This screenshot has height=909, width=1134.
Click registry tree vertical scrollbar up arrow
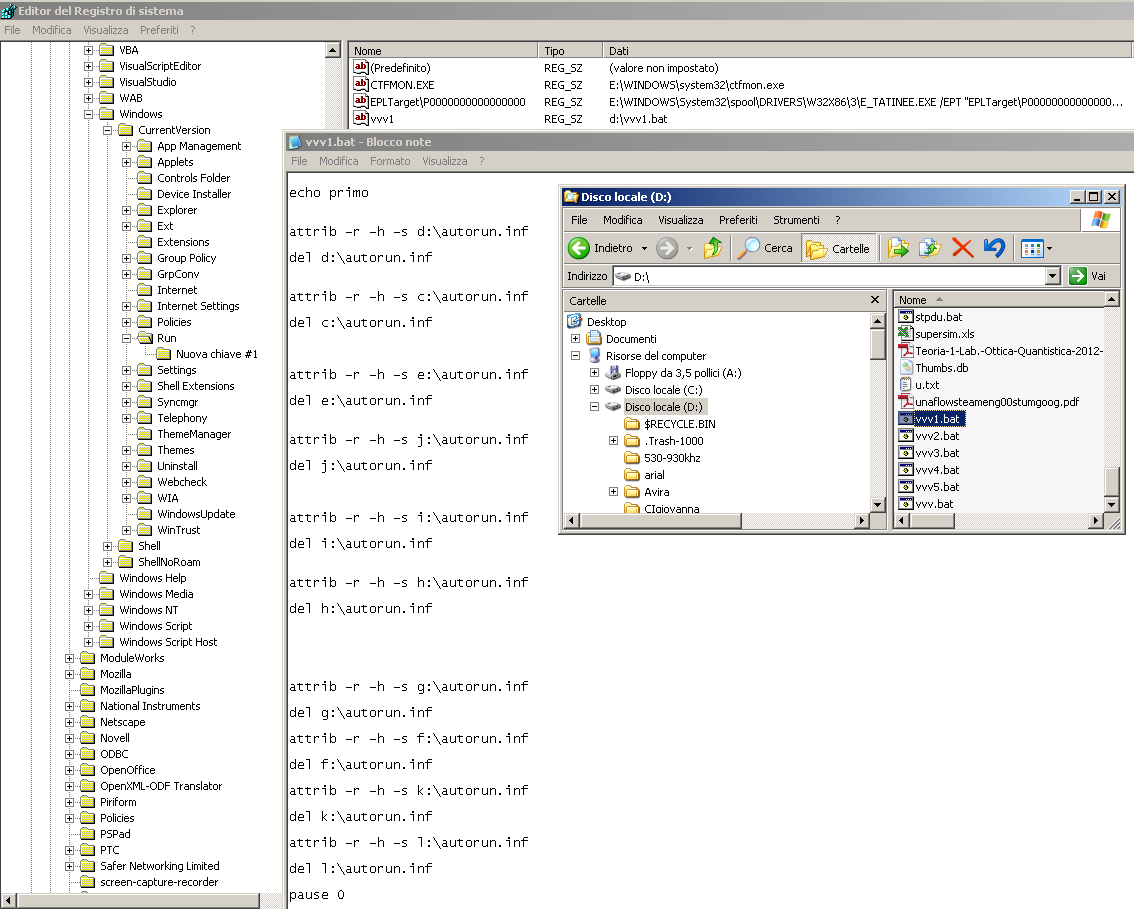pos(333,50)
